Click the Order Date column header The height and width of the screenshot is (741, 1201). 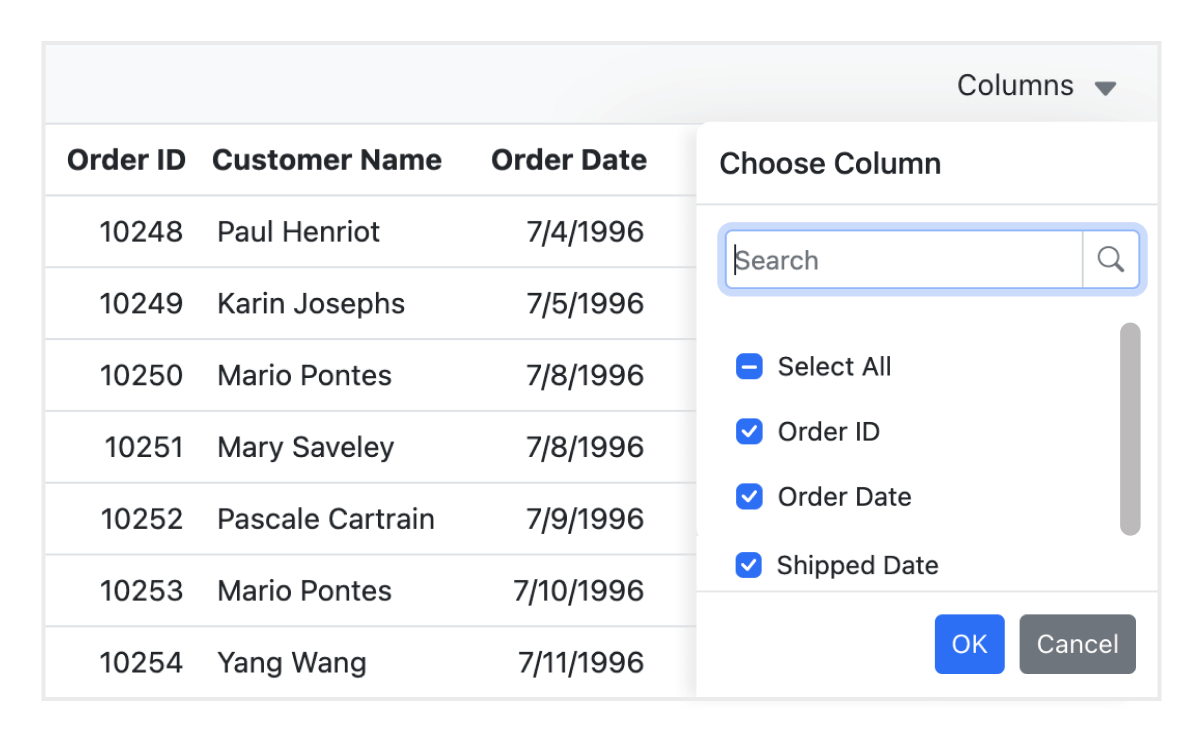pyautogui.click(x=568, y=160)
